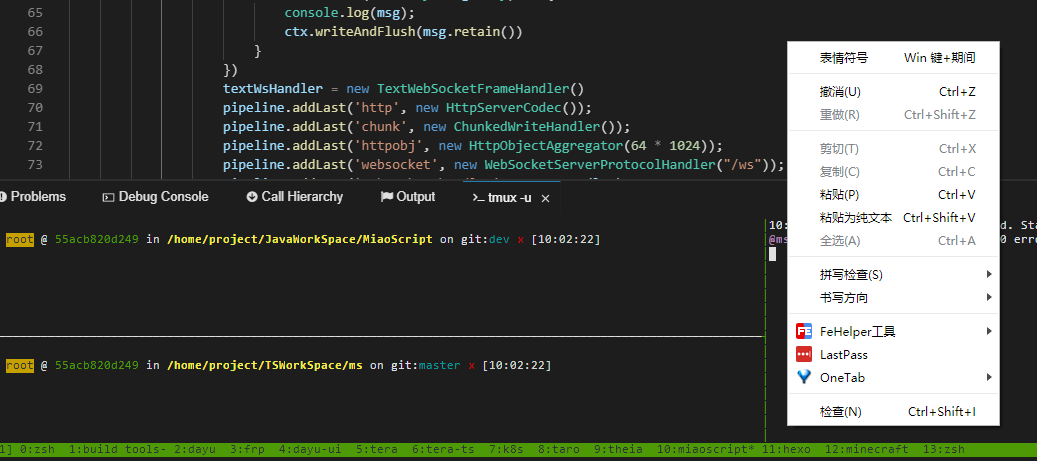
Task: Show the Output panel tab
Action: [x=408, y=197]
